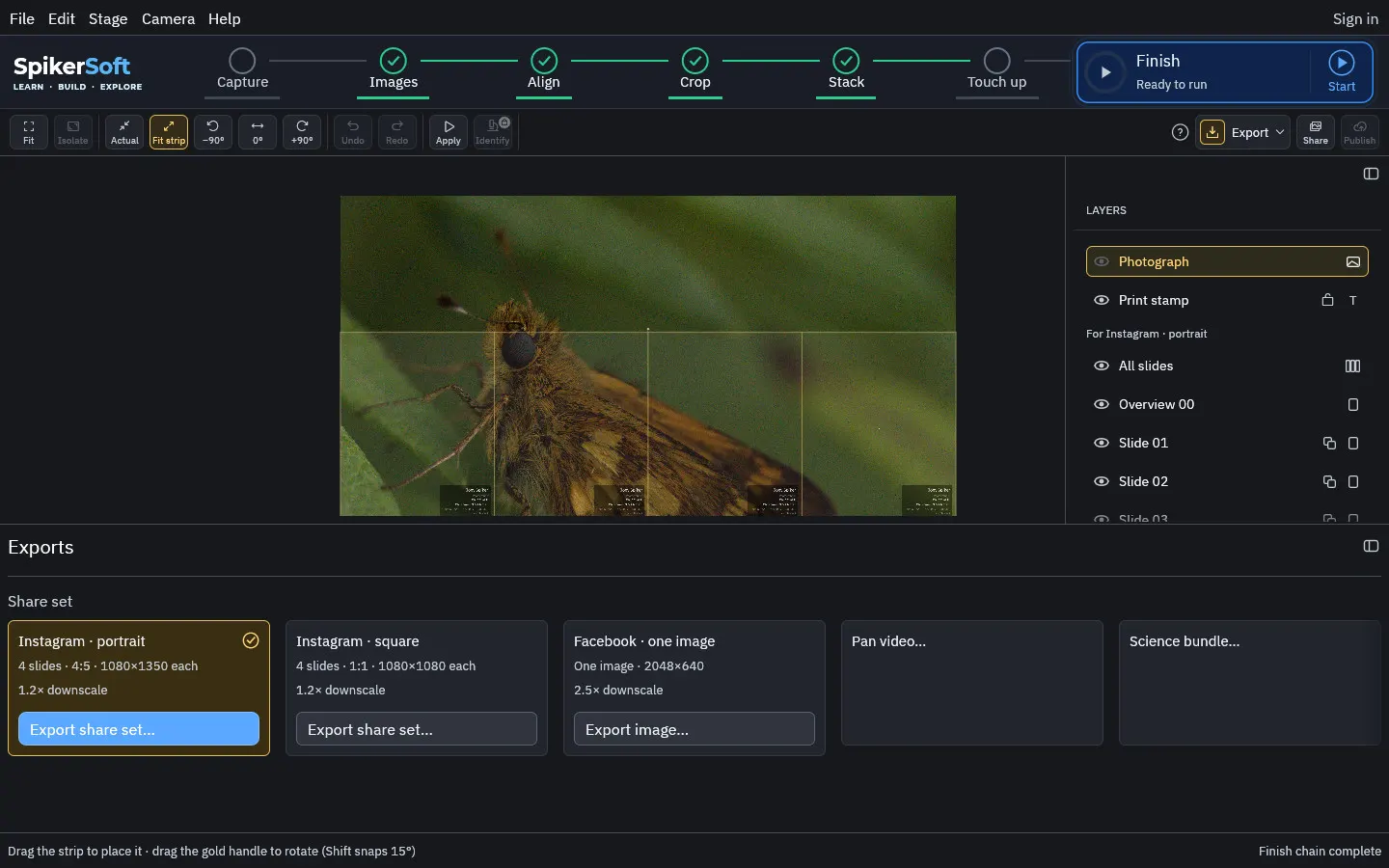Image resolution: width=1389 pixels, height=868 pixels.
Task: Expand the Pan video option
Action: (x=972, y=683)
